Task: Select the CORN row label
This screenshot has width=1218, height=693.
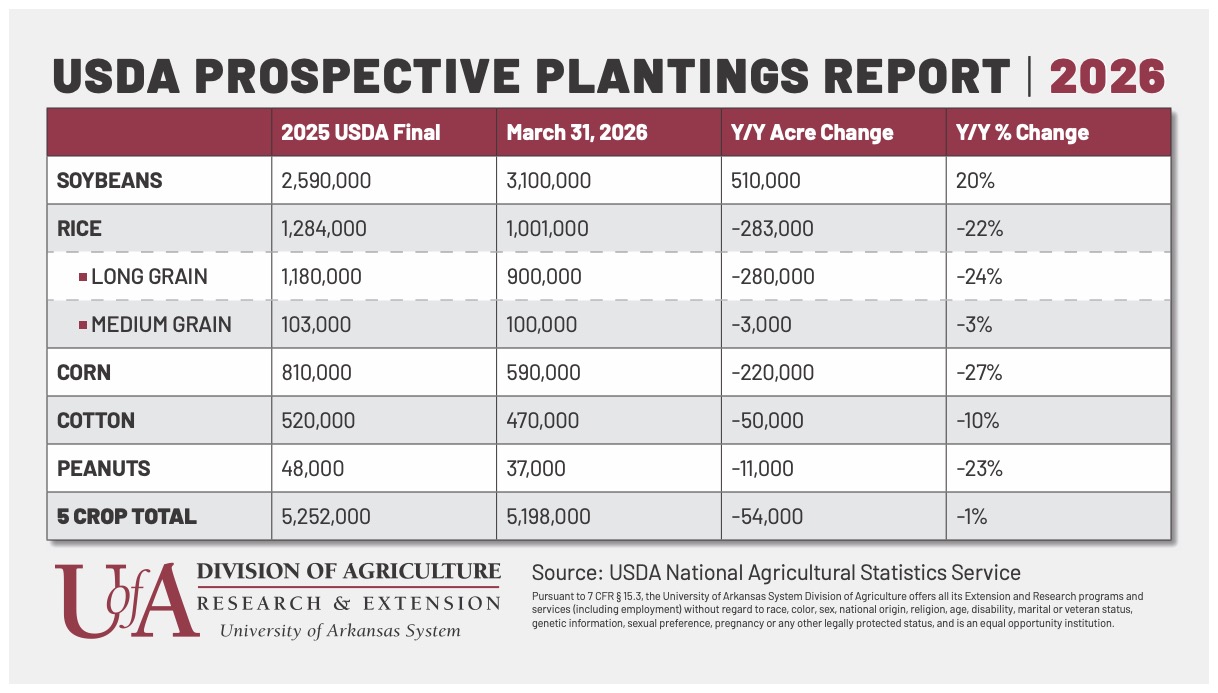Action: point(84,373)
